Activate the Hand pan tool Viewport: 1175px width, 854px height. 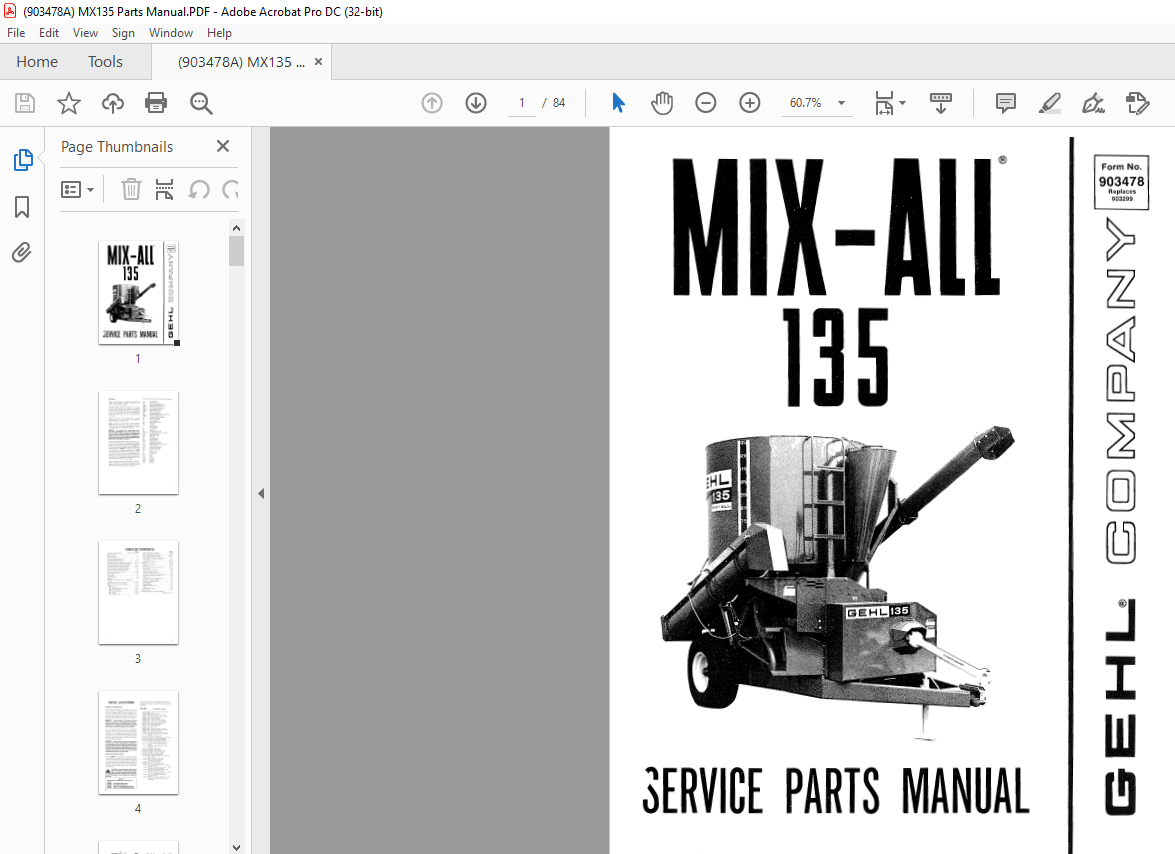pos(662,103)
